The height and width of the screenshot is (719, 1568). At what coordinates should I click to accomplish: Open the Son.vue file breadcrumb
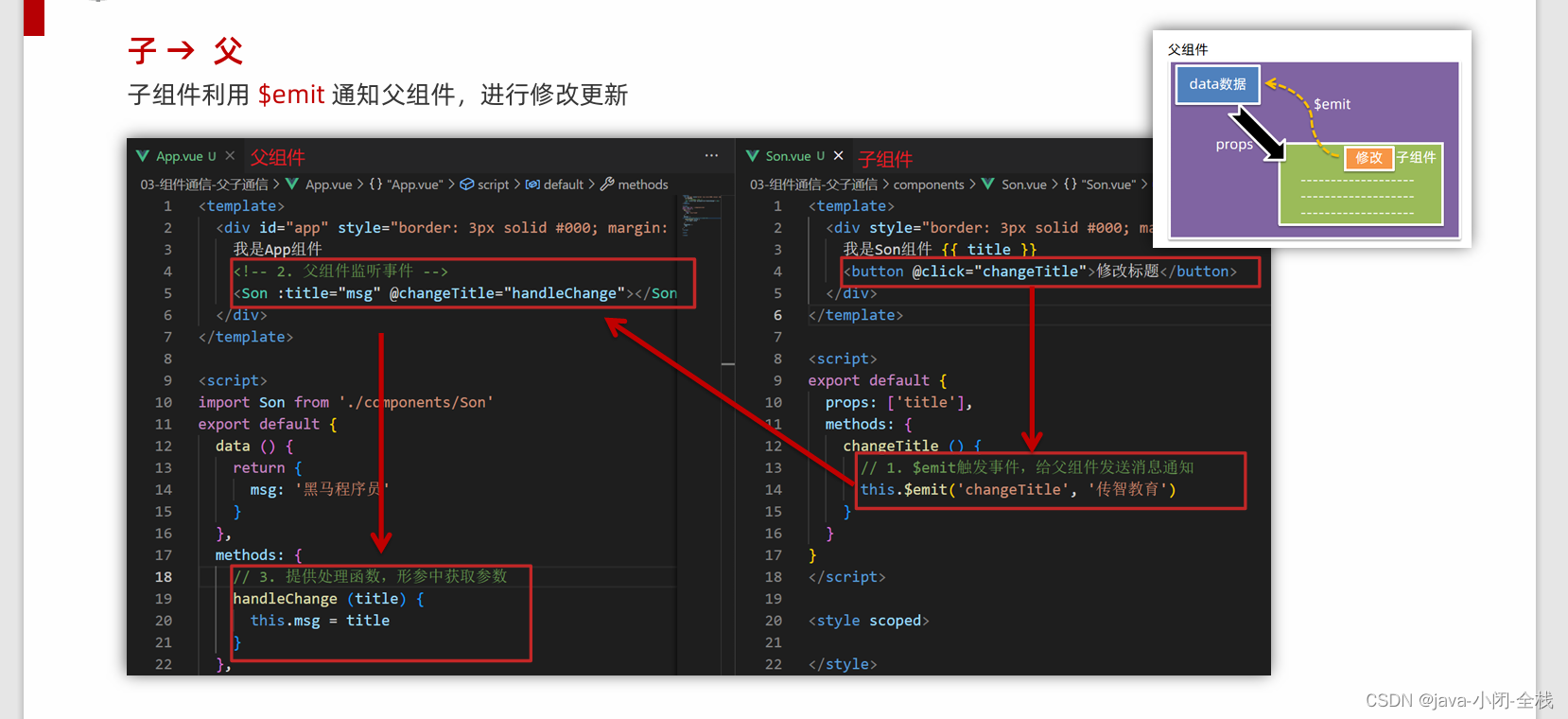click(x=1024, y=184)
